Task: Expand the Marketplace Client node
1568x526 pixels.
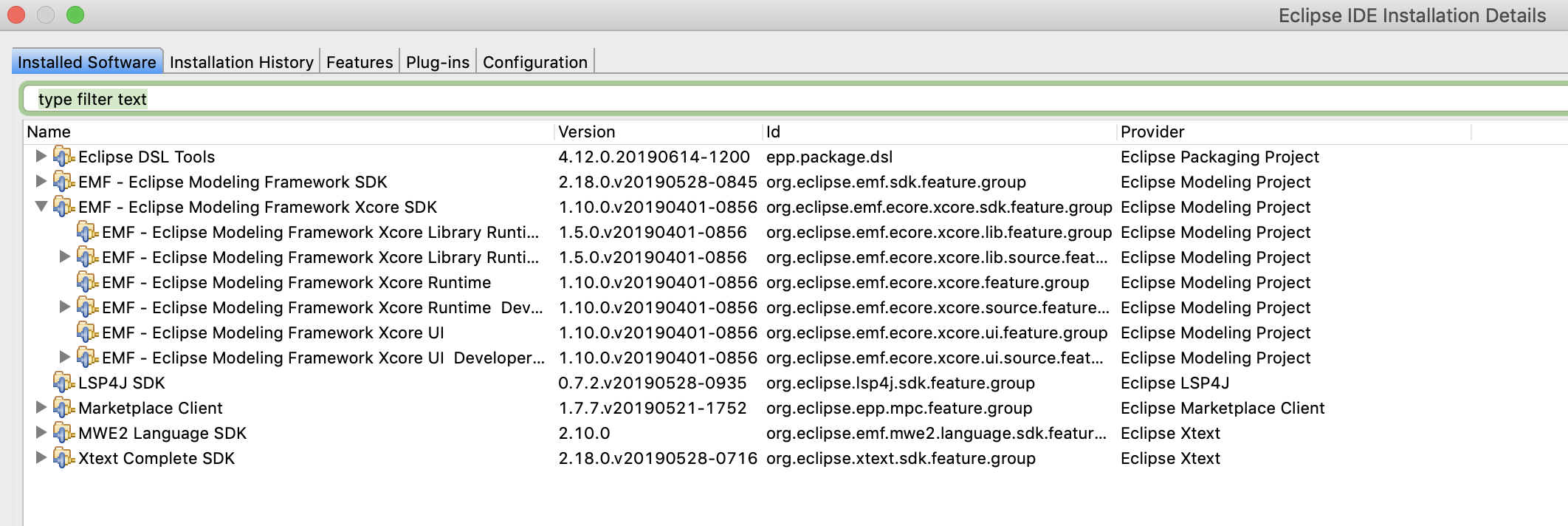Action: [41, 407]
